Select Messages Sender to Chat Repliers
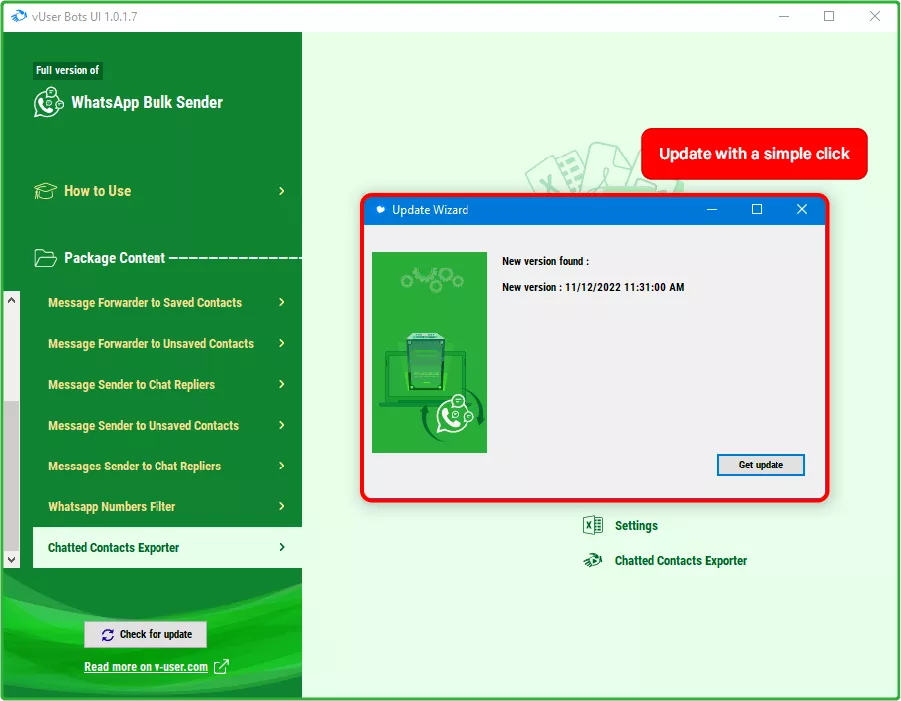 [134, 466]
